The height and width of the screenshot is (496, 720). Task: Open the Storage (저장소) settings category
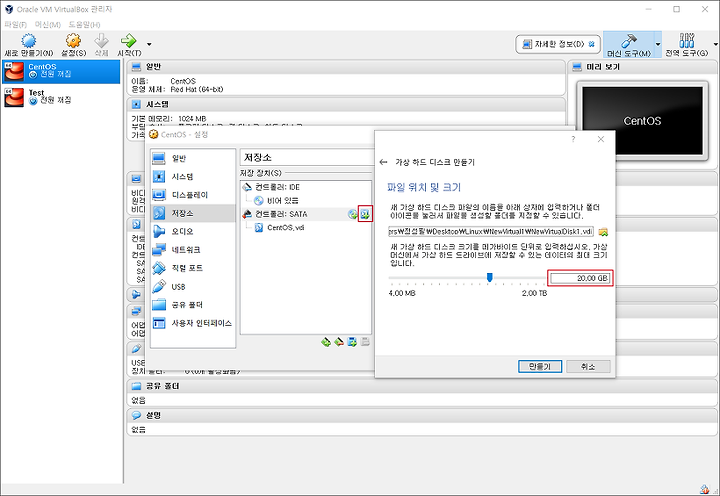(x=193, y=213)
